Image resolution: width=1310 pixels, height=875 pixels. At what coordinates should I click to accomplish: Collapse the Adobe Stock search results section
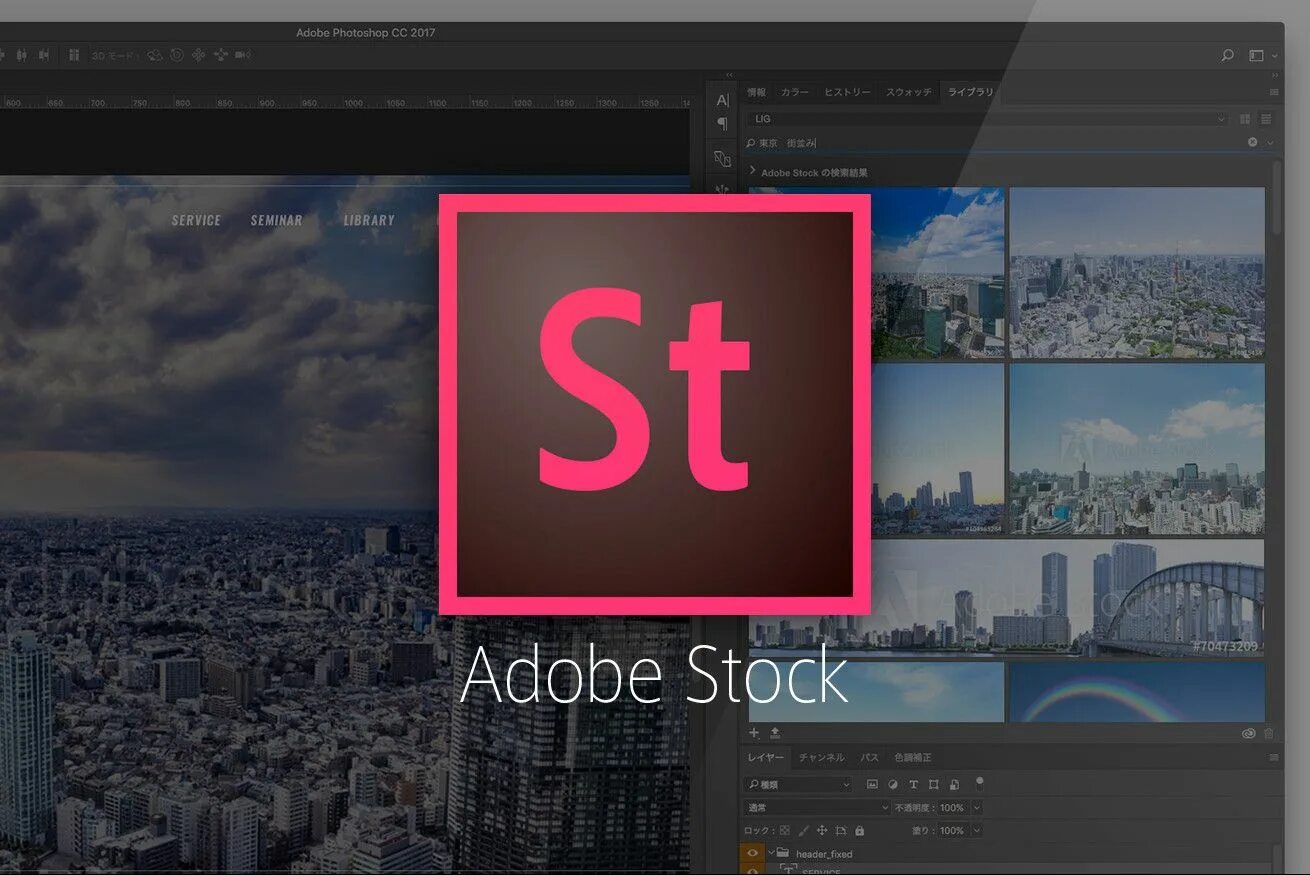[x=753, y=172]
